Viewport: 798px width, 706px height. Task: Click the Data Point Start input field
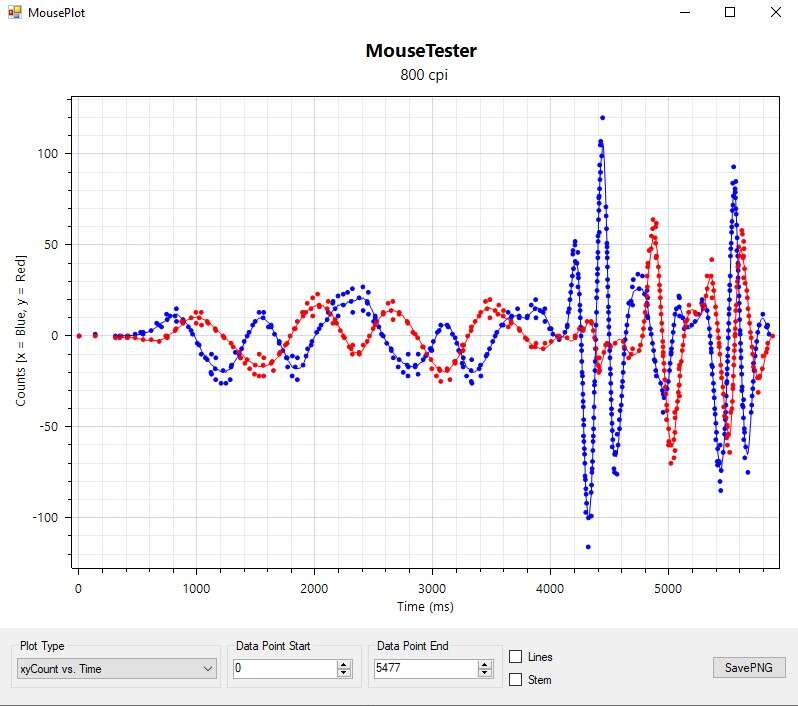284,668
